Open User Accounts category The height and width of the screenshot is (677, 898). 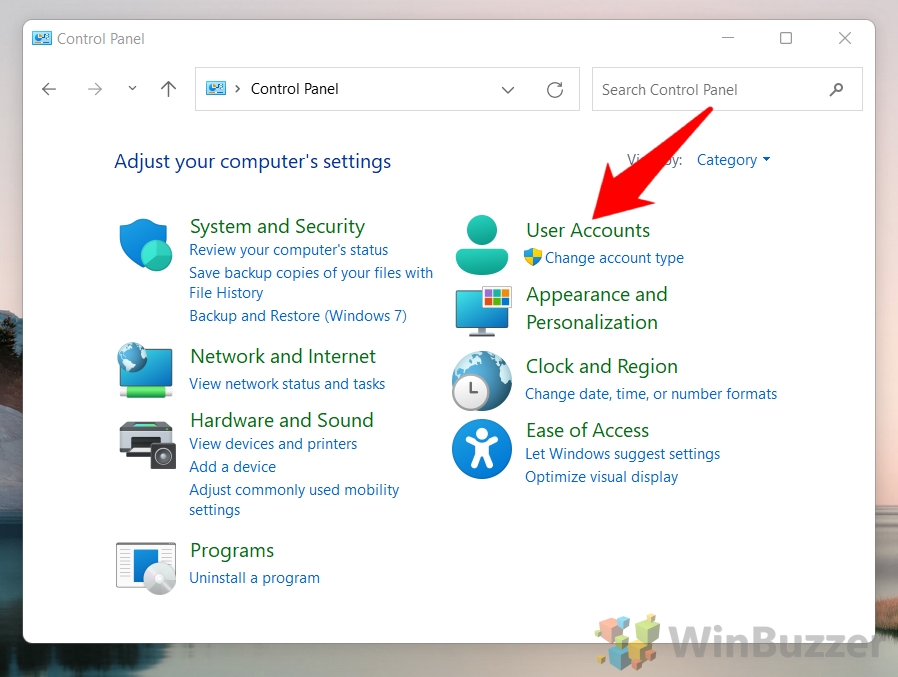point(588,230)
